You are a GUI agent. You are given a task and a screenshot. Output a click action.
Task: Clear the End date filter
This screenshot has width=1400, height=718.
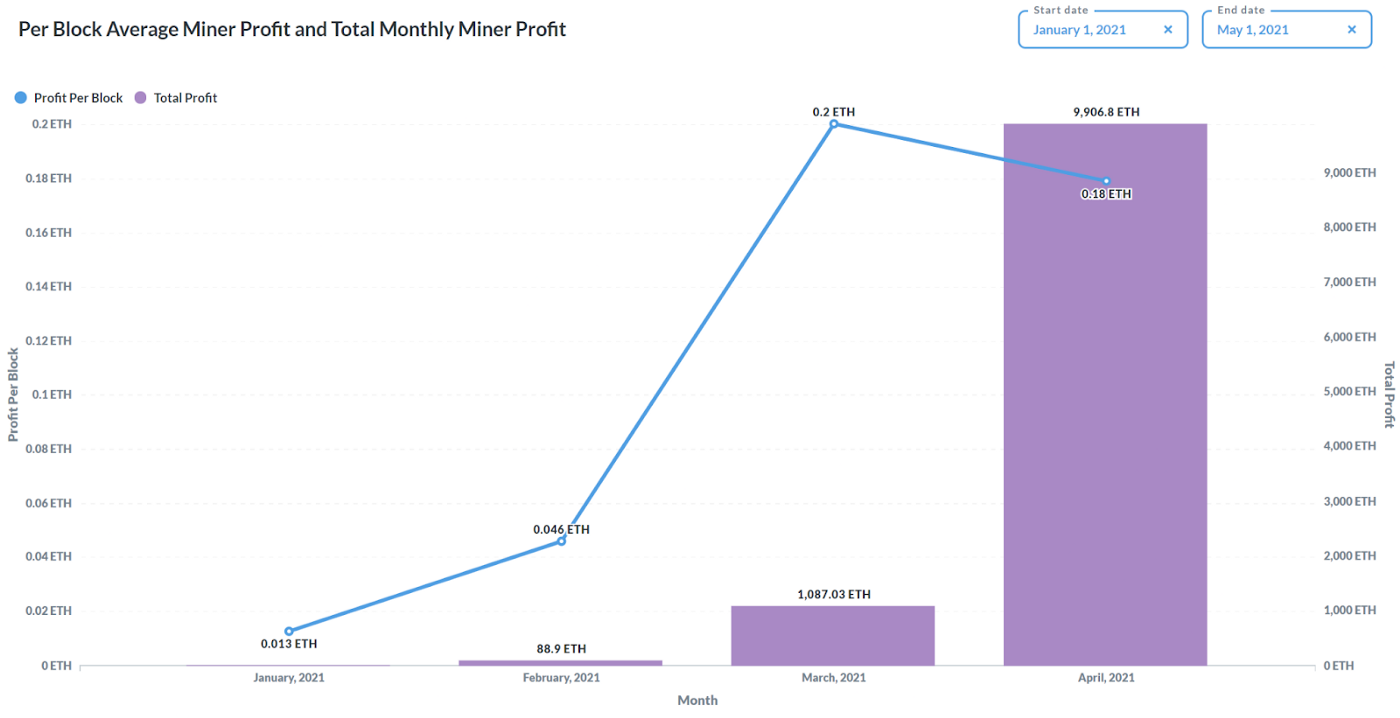(x=1352, y=30)
